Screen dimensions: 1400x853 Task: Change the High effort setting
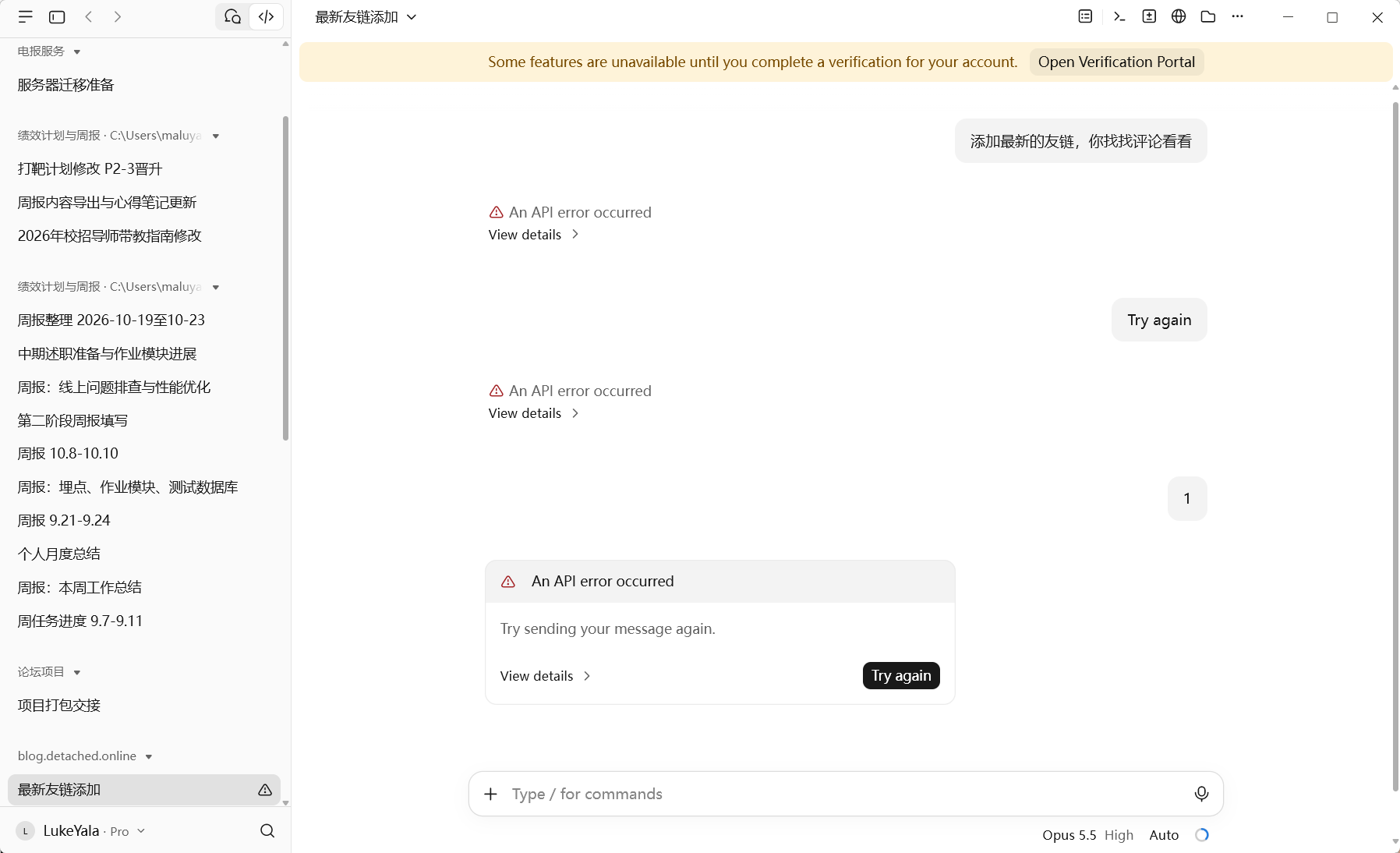pos(1119,835)
